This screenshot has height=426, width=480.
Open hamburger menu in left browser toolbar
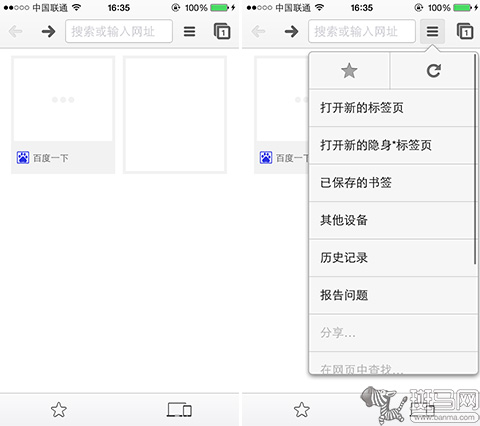click(x=189, y=32)
